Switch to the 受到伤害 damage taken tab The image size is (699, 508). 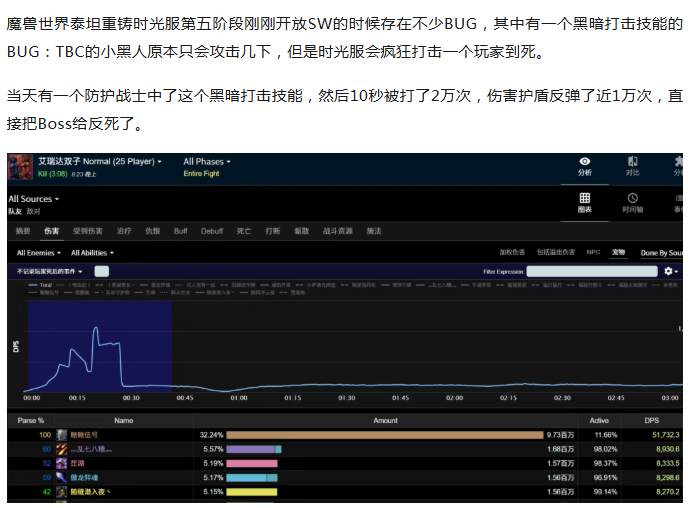point(87,231)
